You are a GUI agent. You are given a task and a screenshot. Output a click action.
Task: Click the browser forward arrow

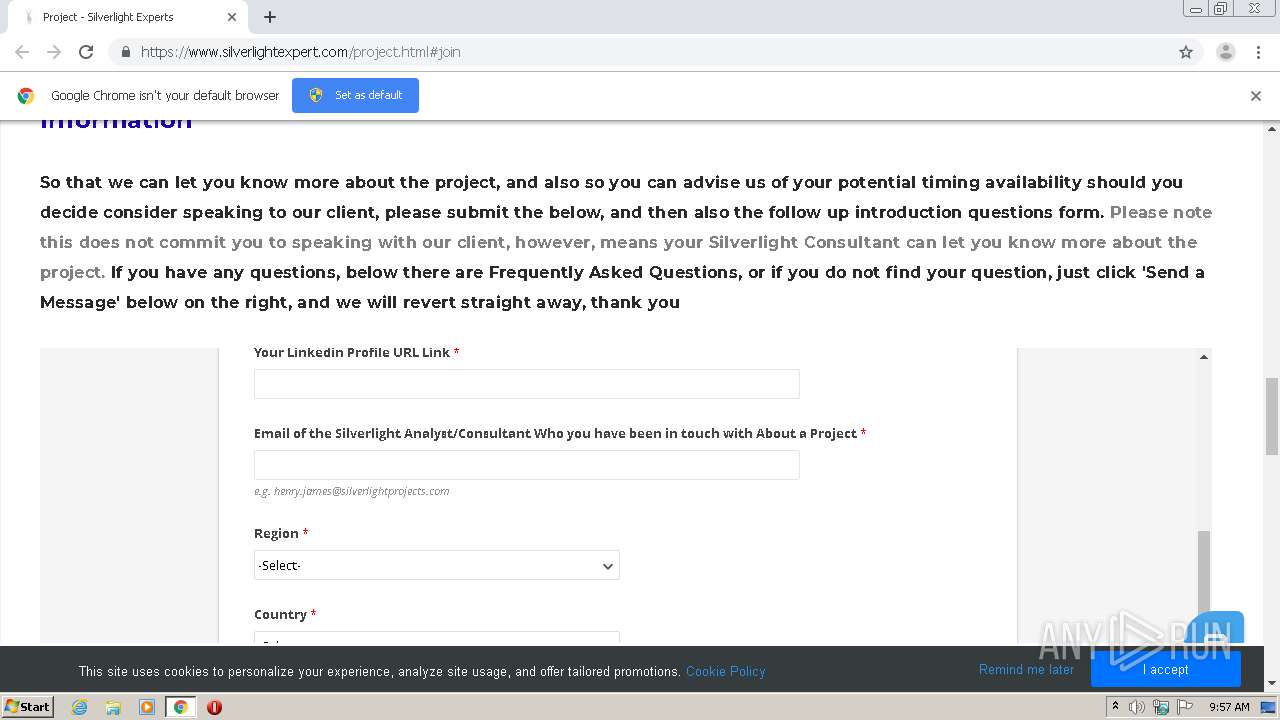(54, 52)
